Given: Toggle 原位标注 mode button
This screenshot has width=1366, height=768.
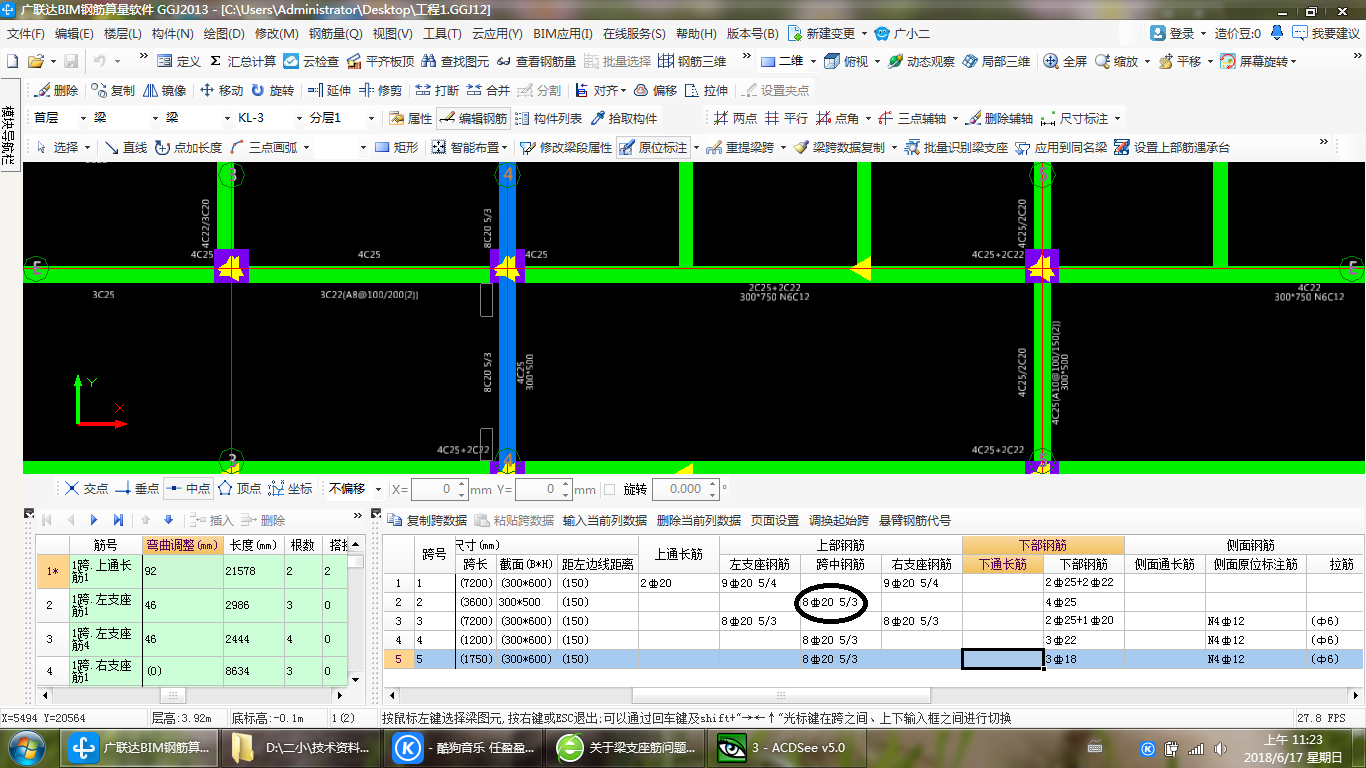Looking at the screenshot, I should click(654, 147).
